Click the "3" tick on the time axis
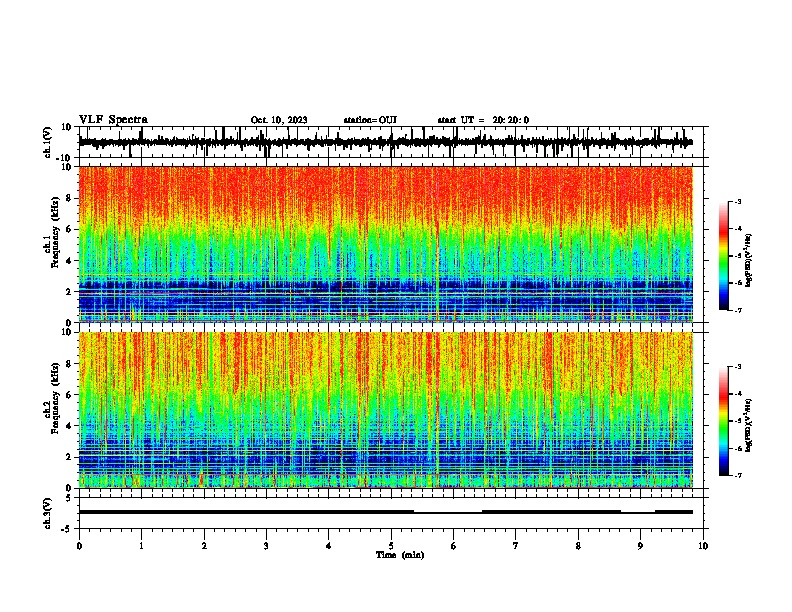Image resolution: width=792 pixels, height=612 pixels. click(266, 546)
